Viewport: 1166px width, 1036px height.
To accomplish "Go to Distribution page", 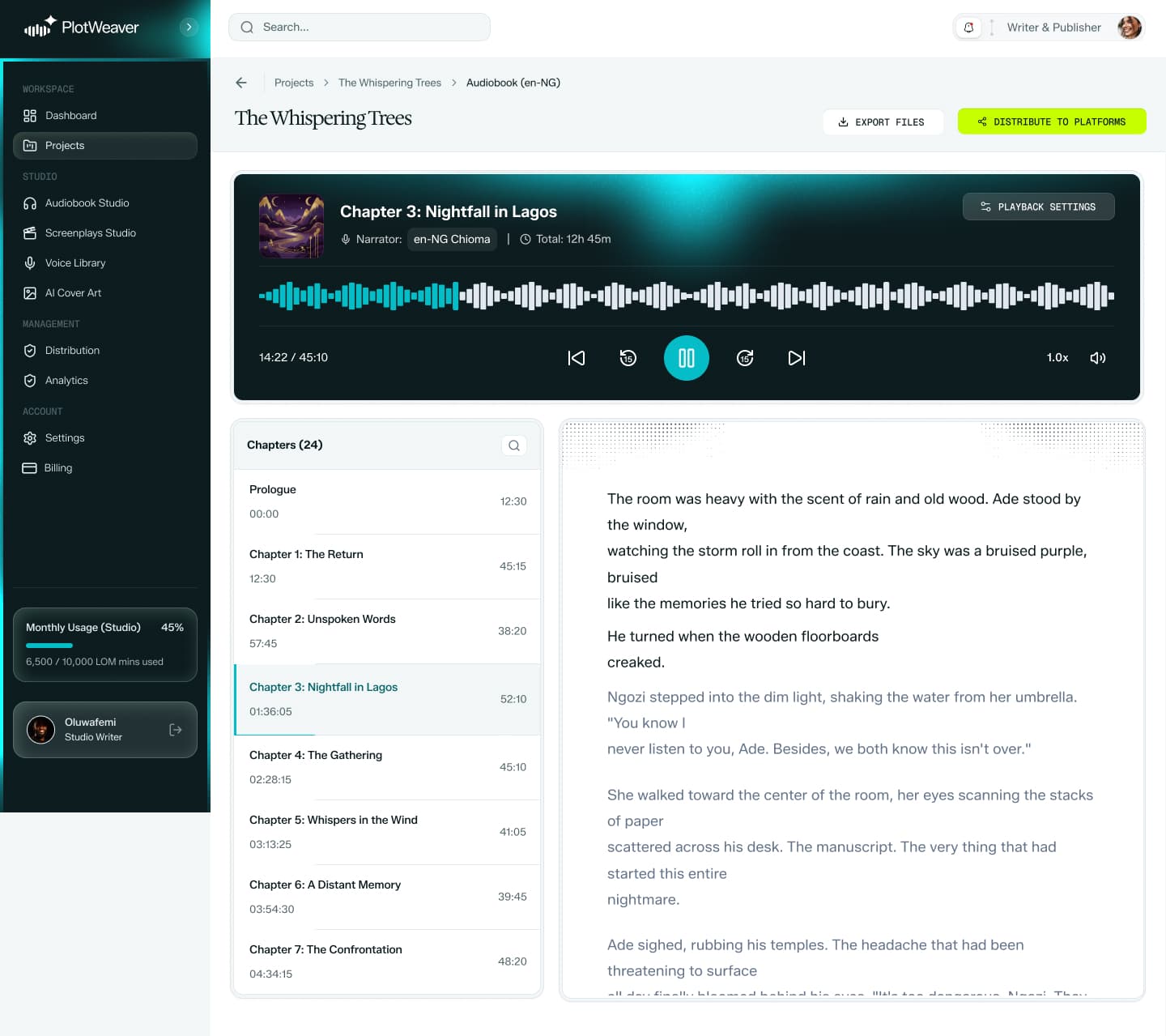I will [x=105, y=351].
